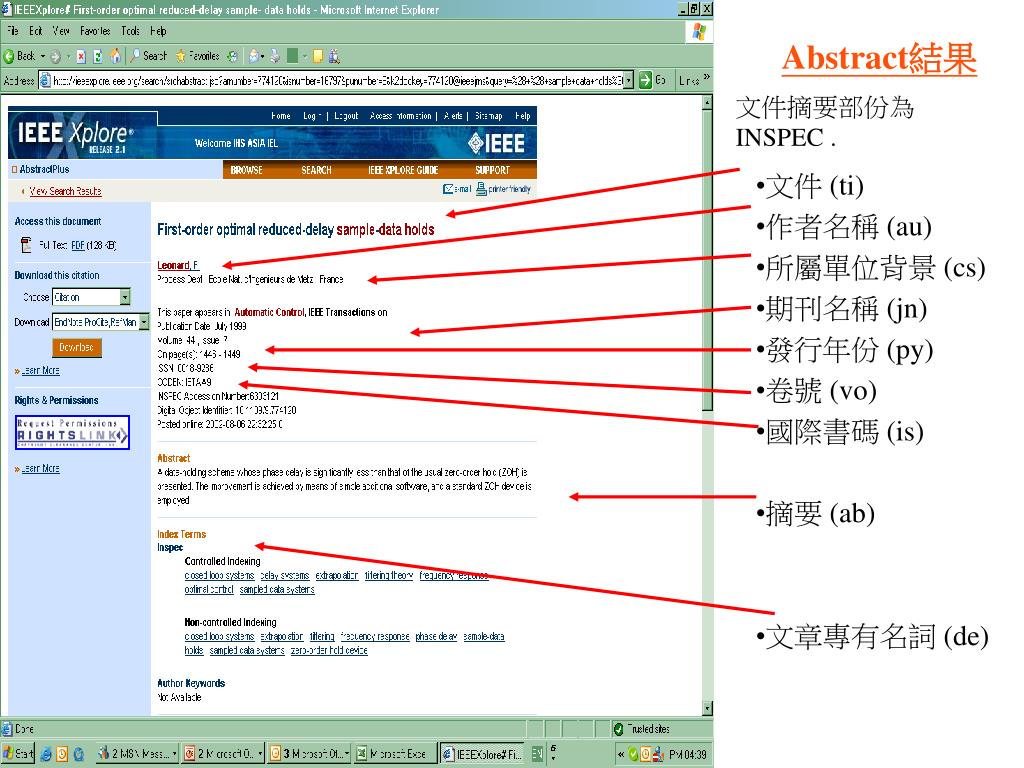The width and height of the screenshot is (1024, 768).
Task: Refresh the page with the green refresh icon
Action: pos(98,56)
